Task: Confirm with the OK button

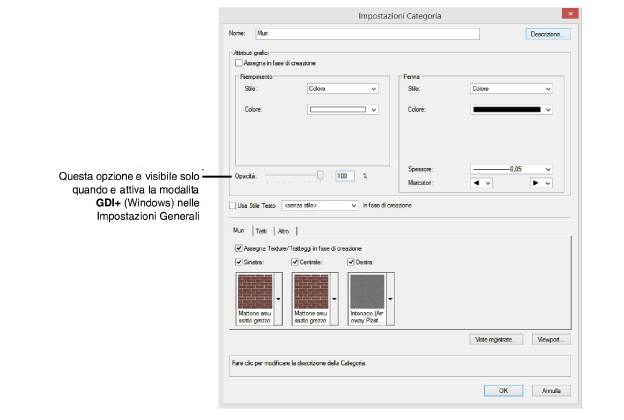Action: 503,391
